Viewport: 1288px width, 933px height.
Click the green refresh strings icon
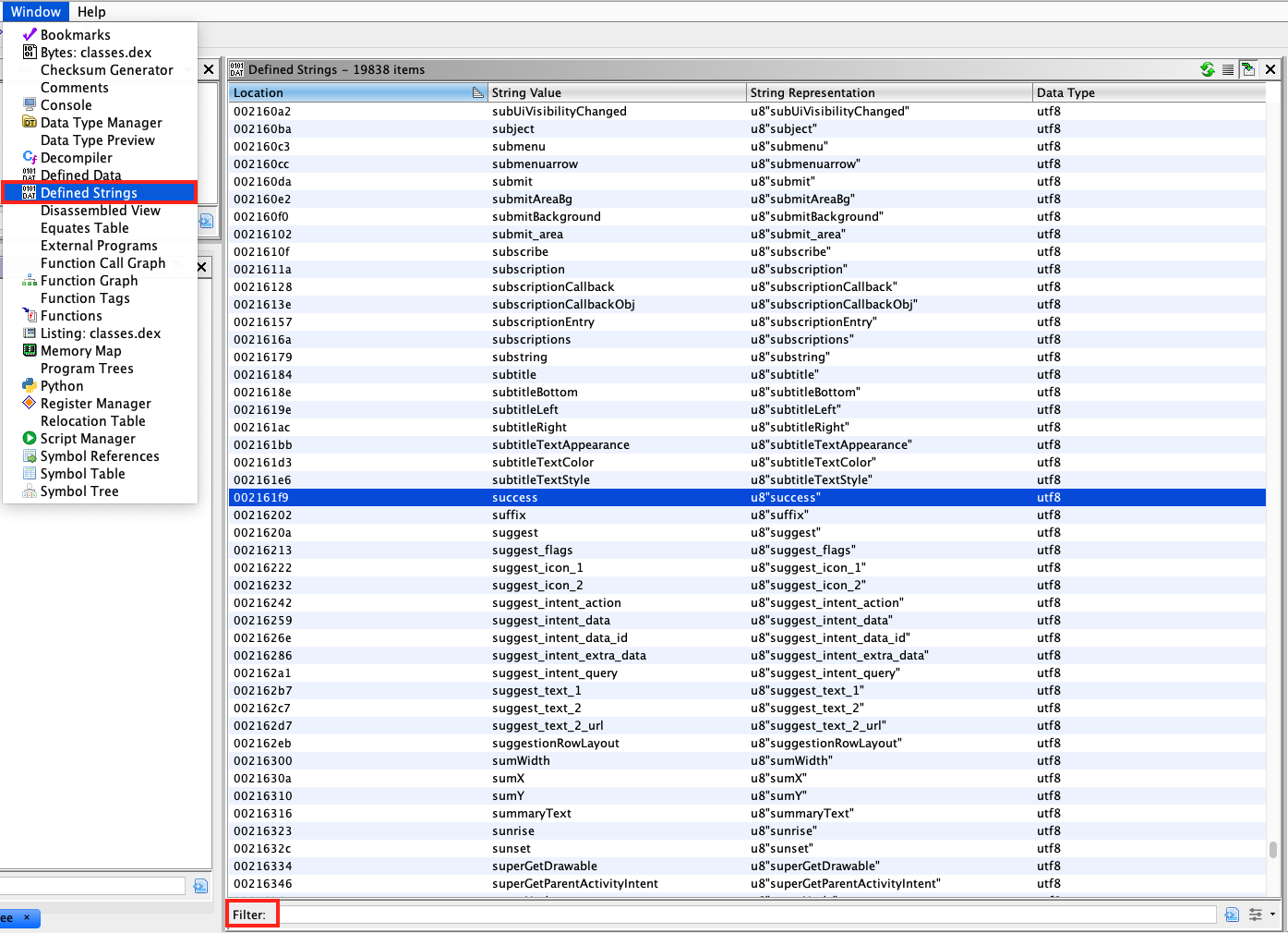click(1207, 69)
